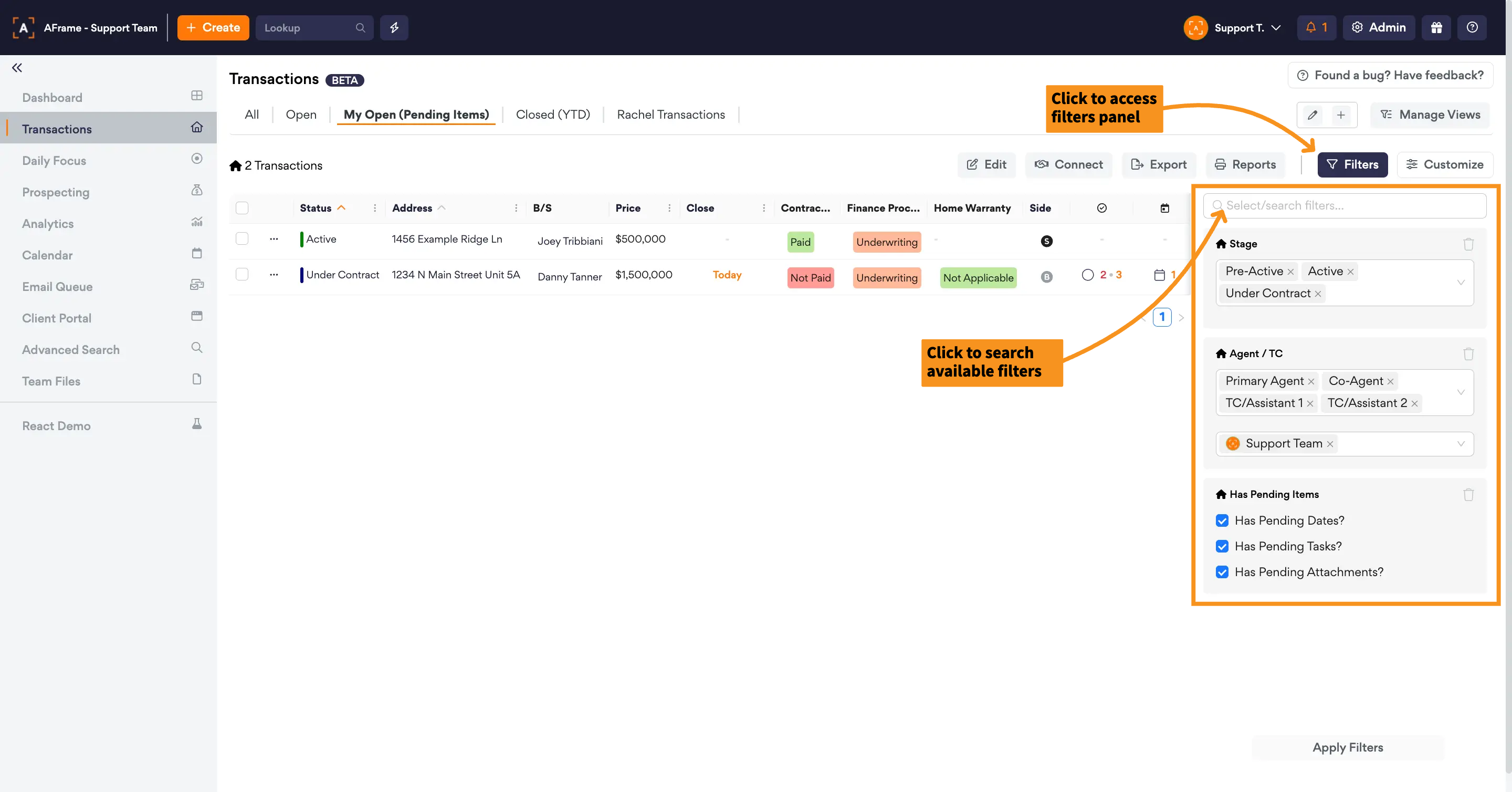Click the Export button

coord(1159,164)
